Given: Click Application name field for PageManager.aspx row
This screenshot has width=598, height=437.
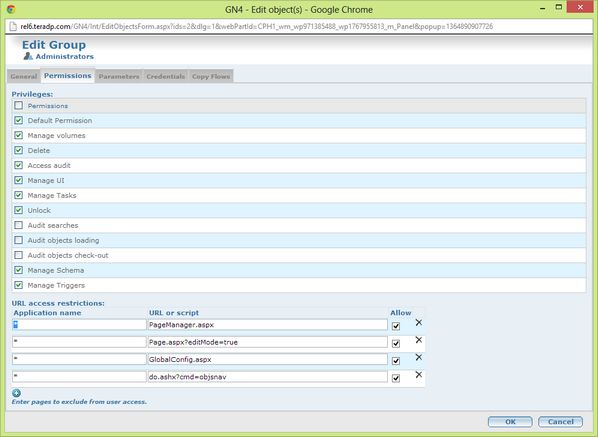Looking at the screenshot, I should click(x=79, y=325).
